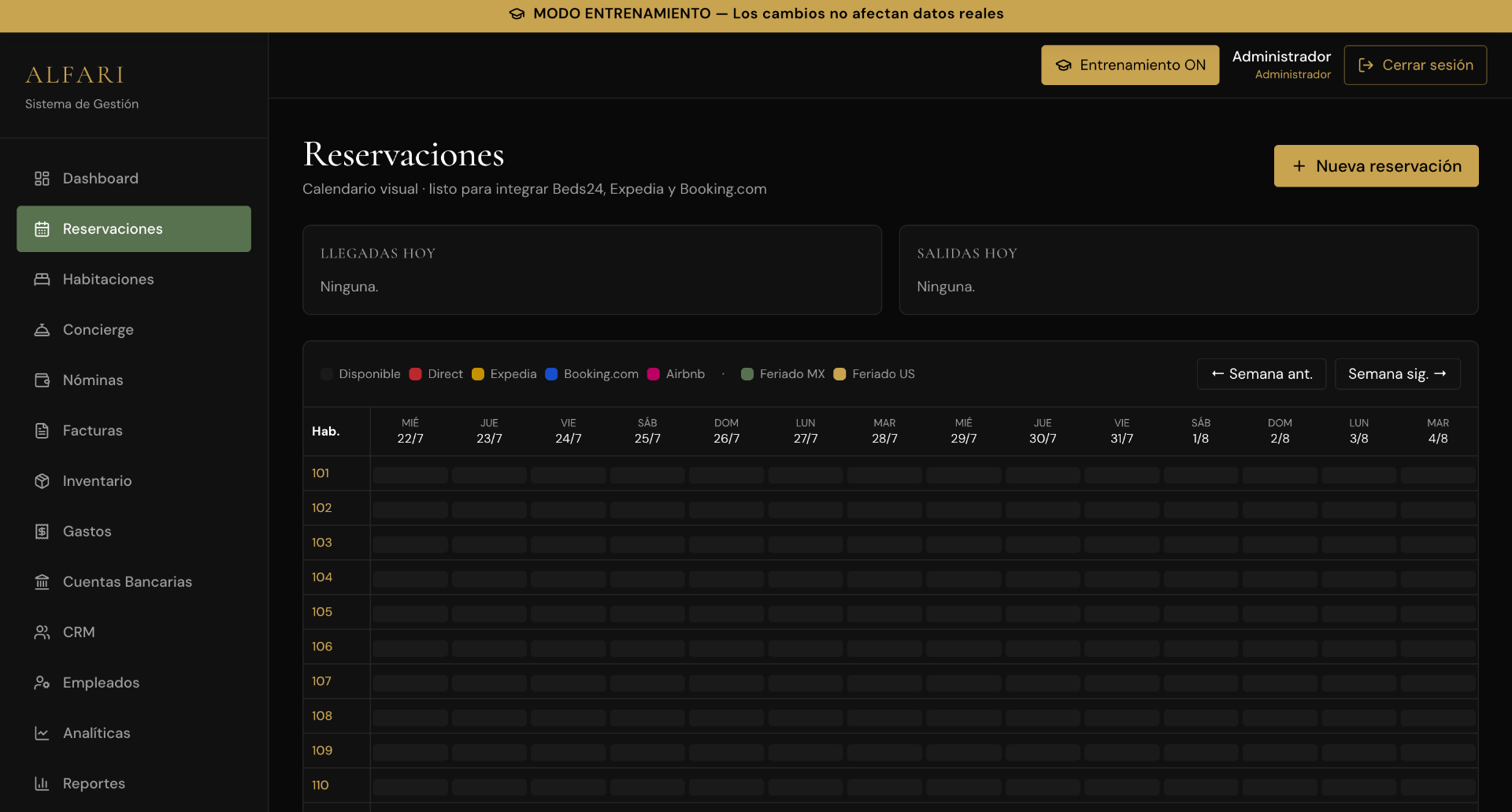
Task: Click the pink Airbnb legend swatch
Action: click(x=654, y=374)
